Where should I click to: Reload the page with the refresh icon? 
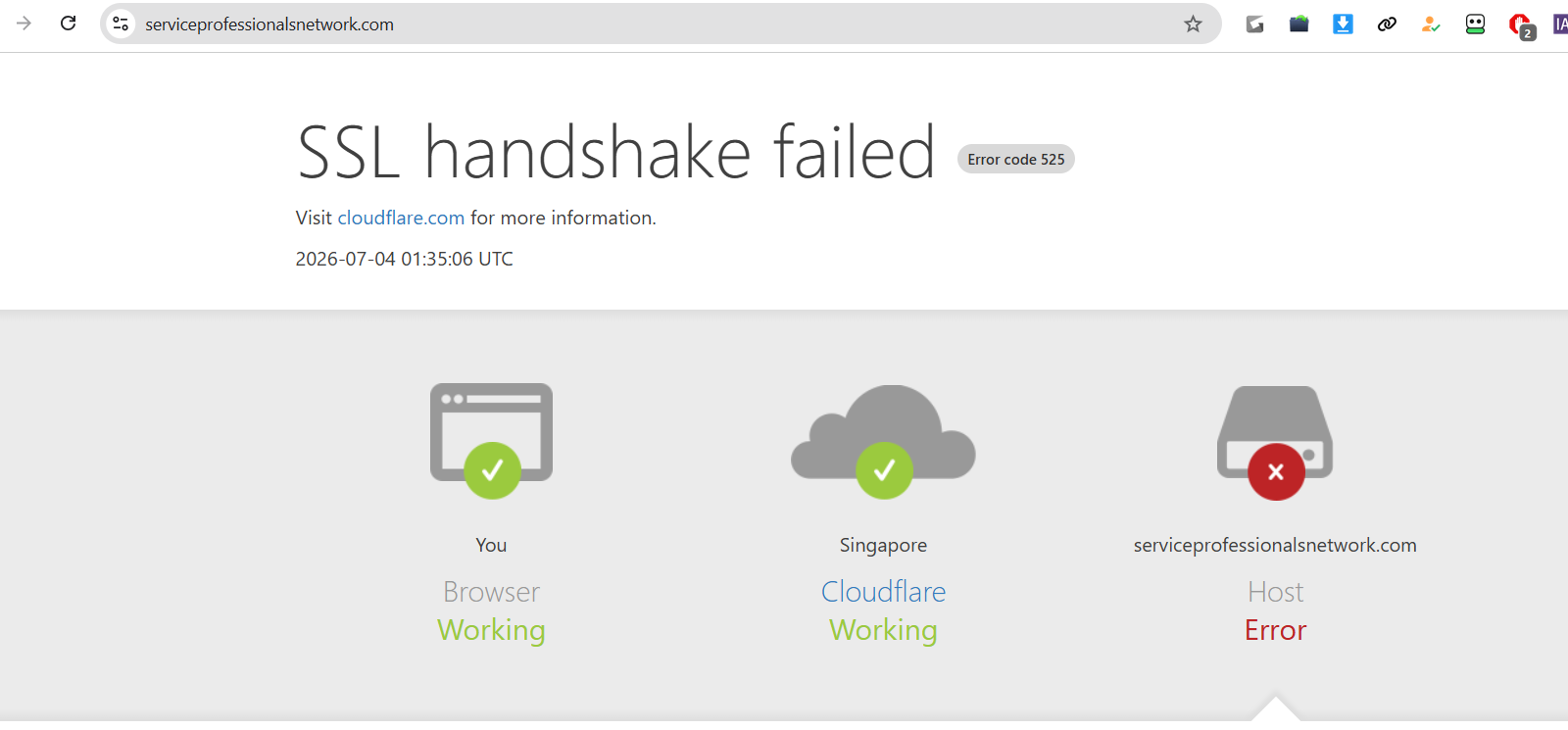68,24
